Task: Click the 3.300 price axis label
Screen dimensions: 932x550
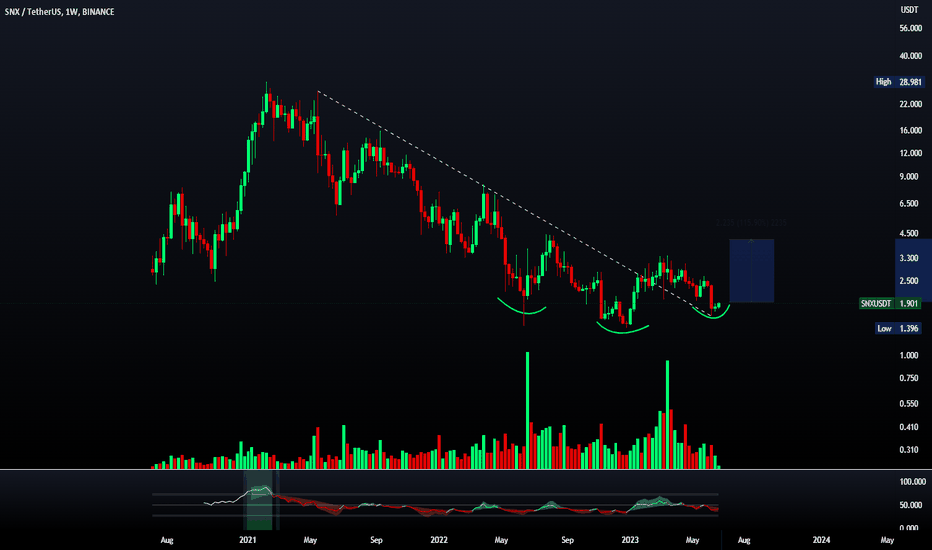Action: [x=909, y=257]
